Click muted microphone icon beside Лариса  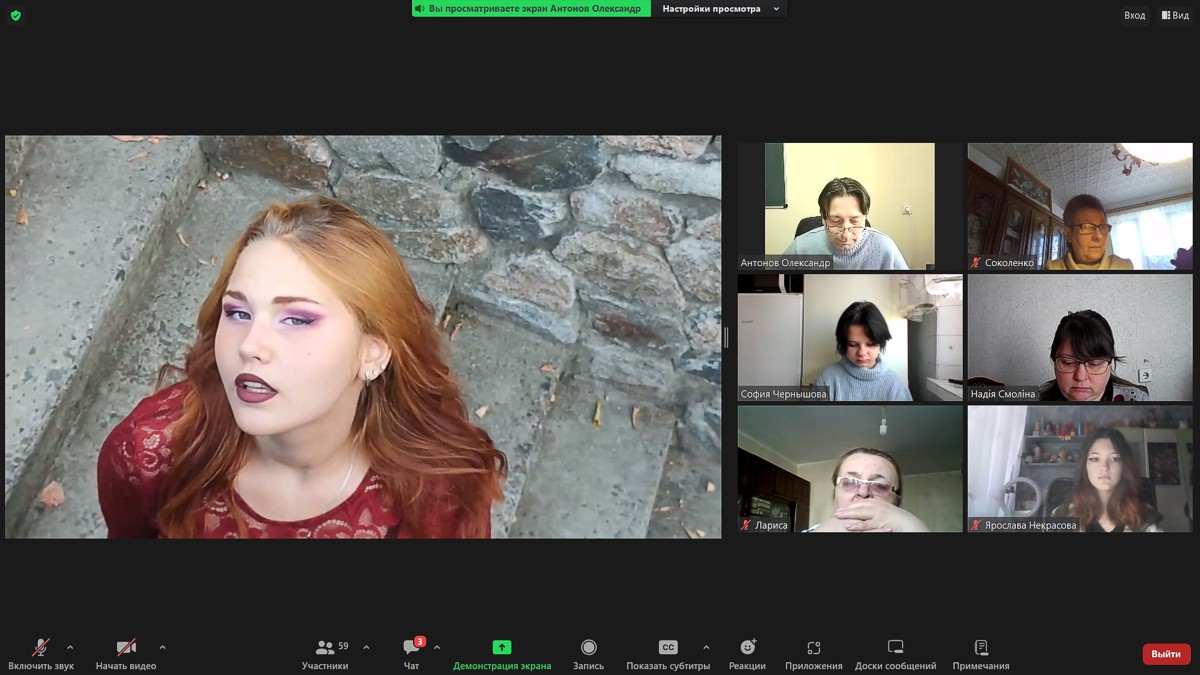(x=746, y=525)
